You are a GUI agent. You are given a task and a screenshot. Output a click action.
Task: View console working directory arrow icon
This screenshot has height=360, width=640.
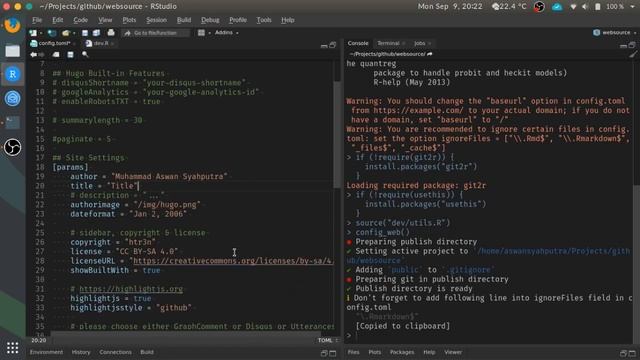coord(430,54)
